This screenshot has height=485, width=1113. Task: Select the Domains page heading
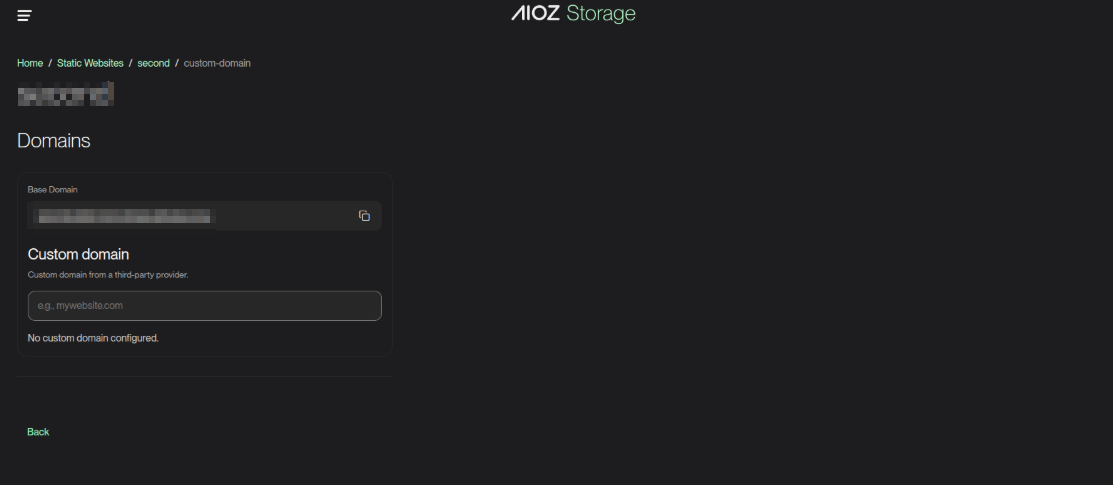54,141
